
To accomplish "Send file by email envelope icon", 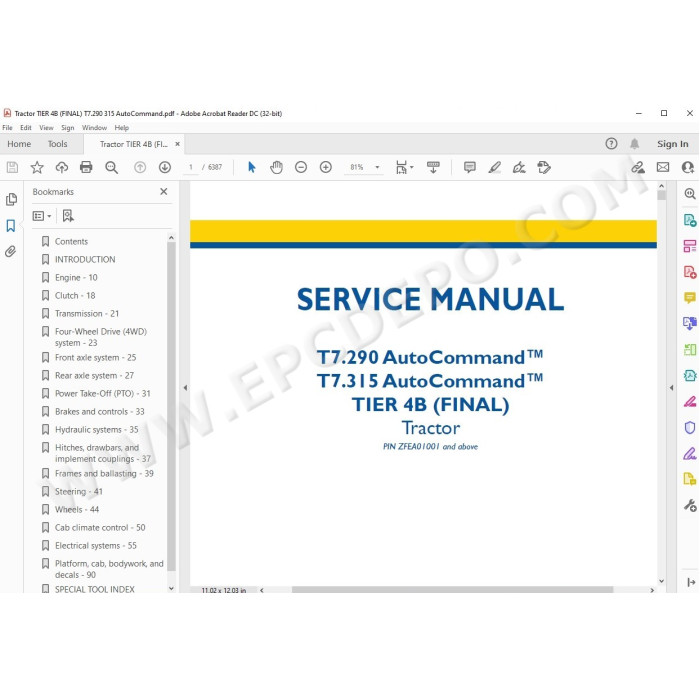I will pyautogui.click(x=663, y=167).
